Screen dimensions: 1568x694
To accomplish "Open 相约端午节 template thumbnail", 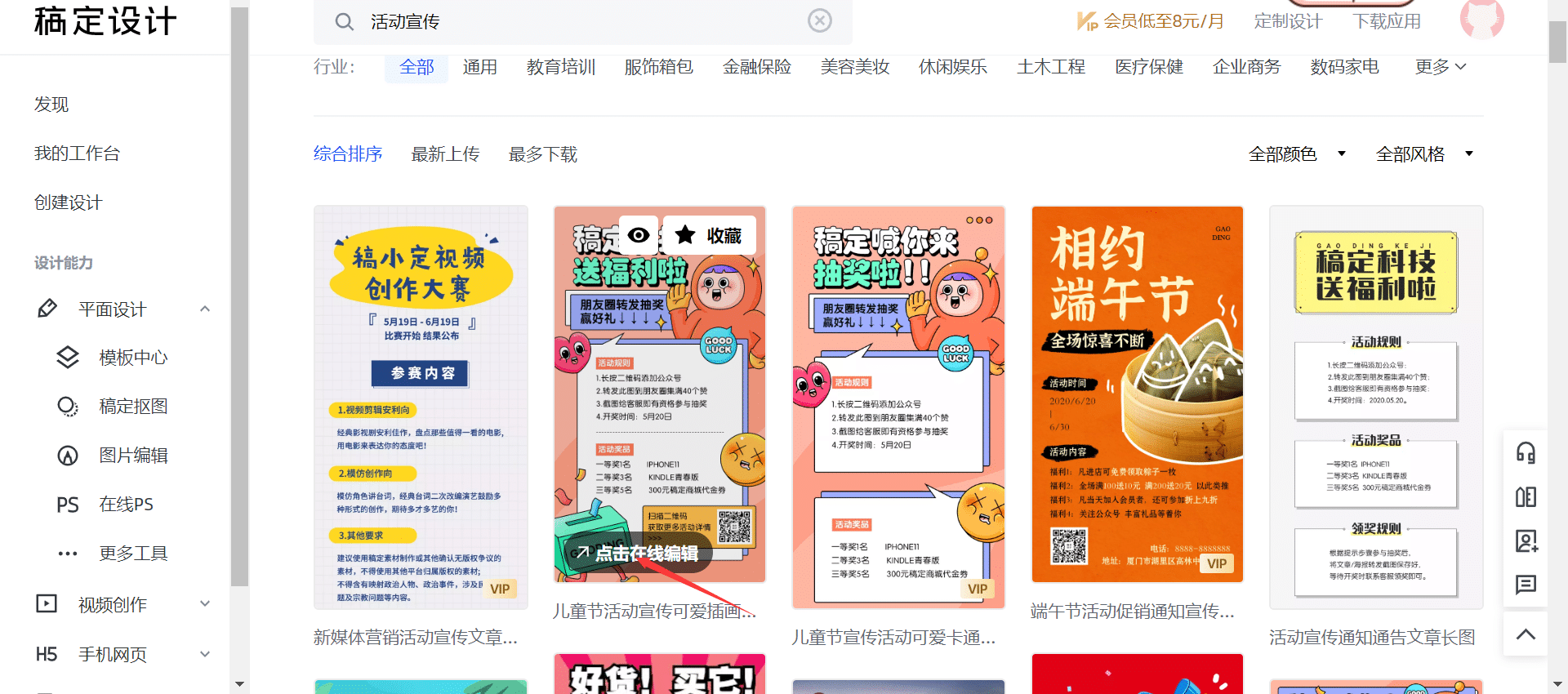I will tap(1137, 394).
